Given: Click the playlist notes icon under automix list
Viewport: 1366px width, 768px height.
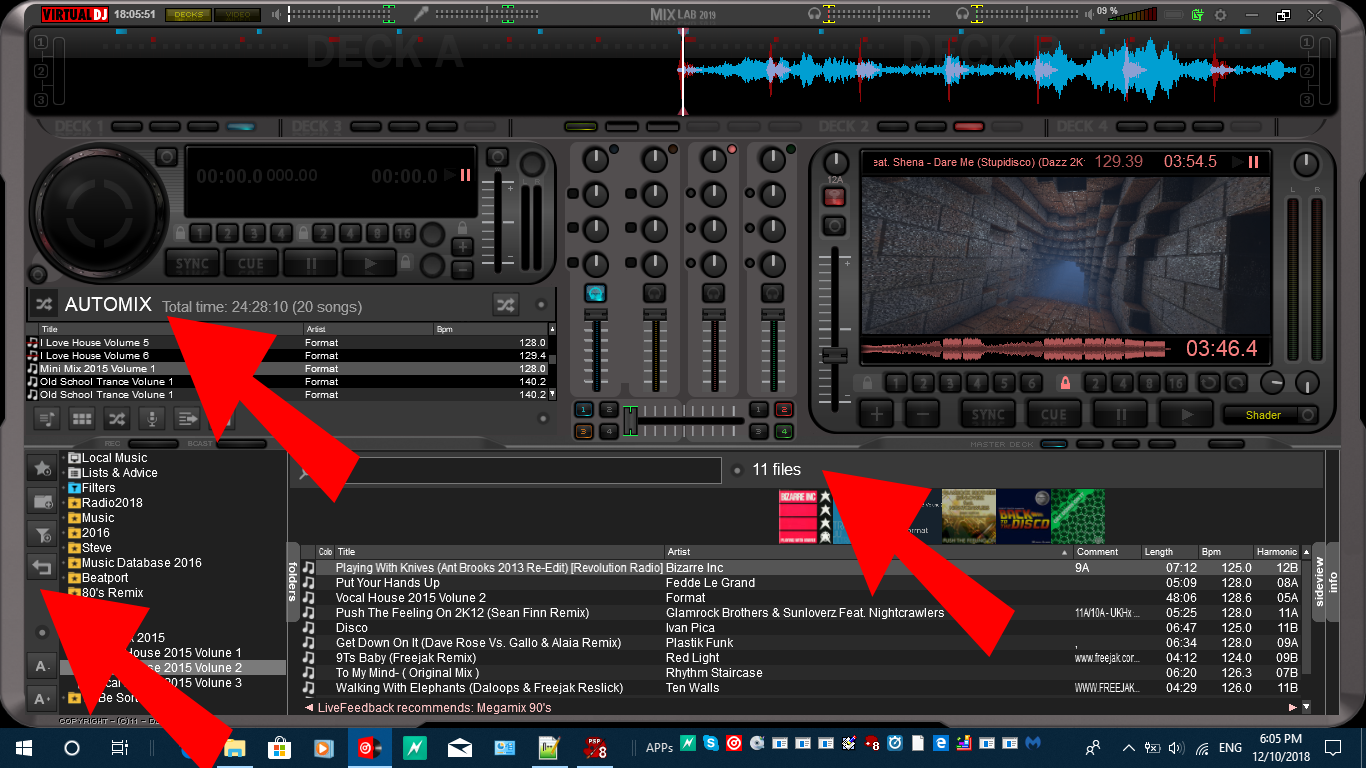Looking at the screenshot, I should pyautogui.click(x=47, y=418).
